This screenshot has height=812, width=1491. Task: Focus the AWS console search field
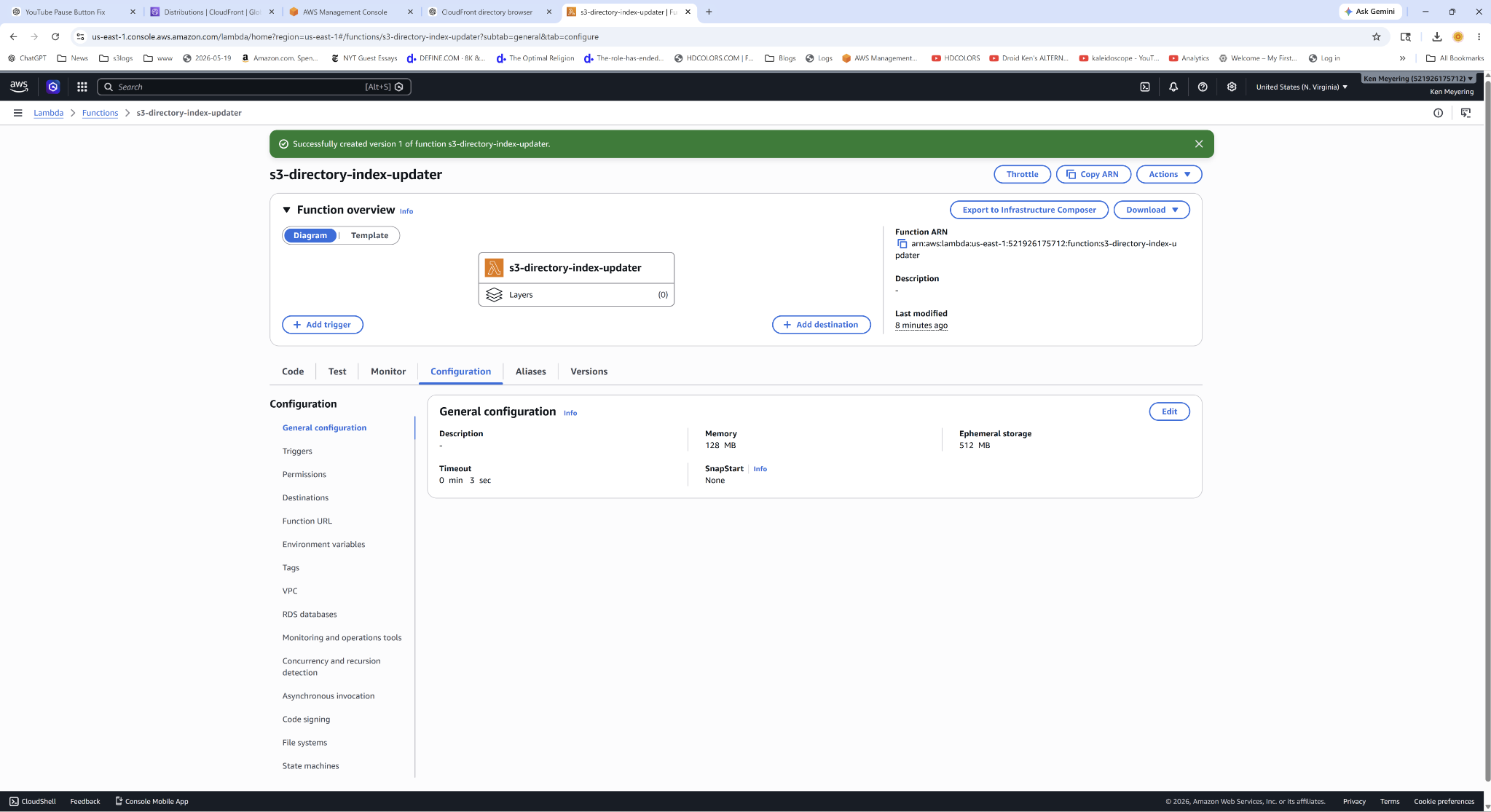coord(254,87)
